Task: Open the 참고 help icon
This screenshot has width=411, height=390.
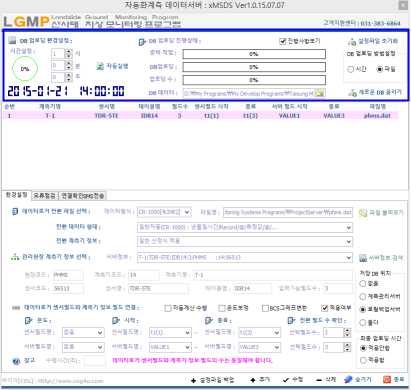Action: pos(16,361)
